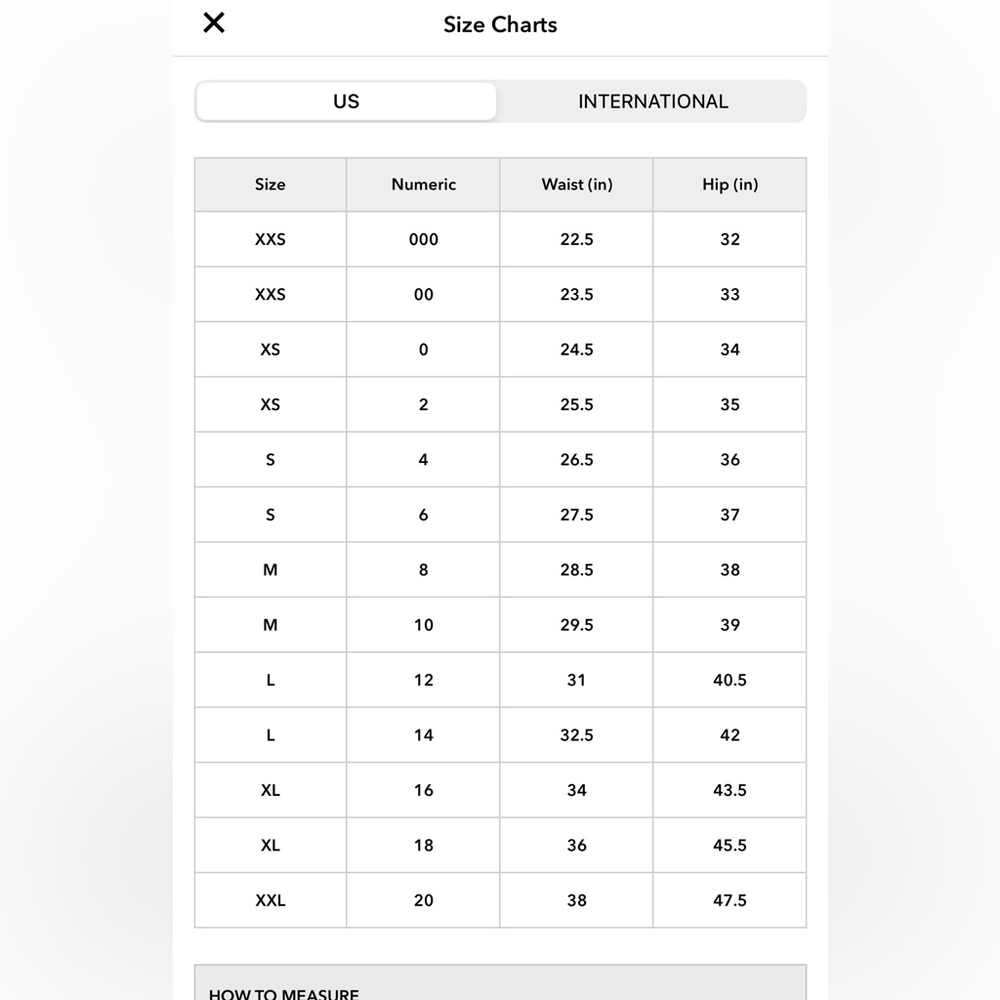Click the Size column header
1000x1000 pixels.
tap(270, 184)
